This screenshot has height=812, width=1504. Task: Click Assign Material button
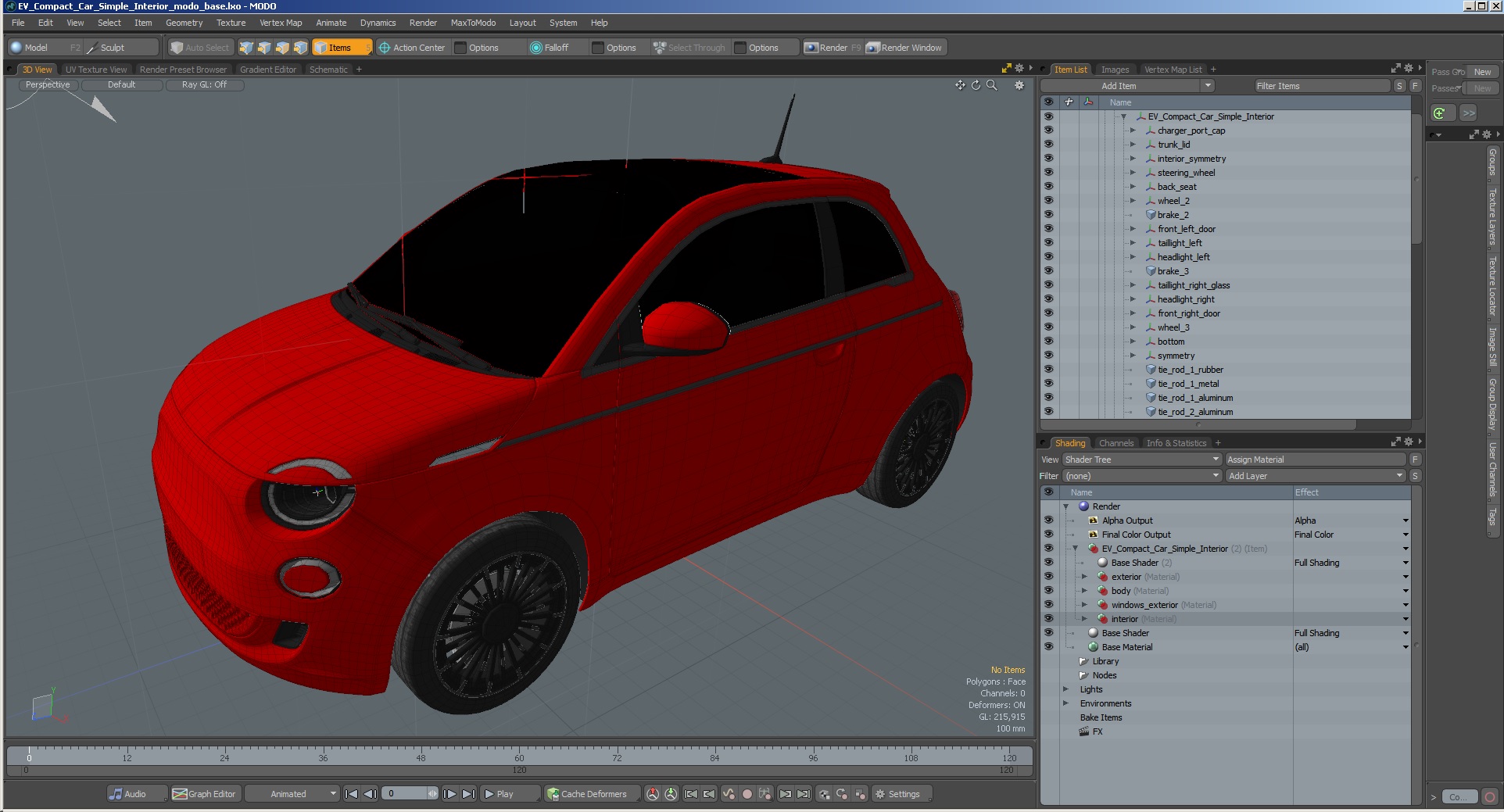(1316, 460)
